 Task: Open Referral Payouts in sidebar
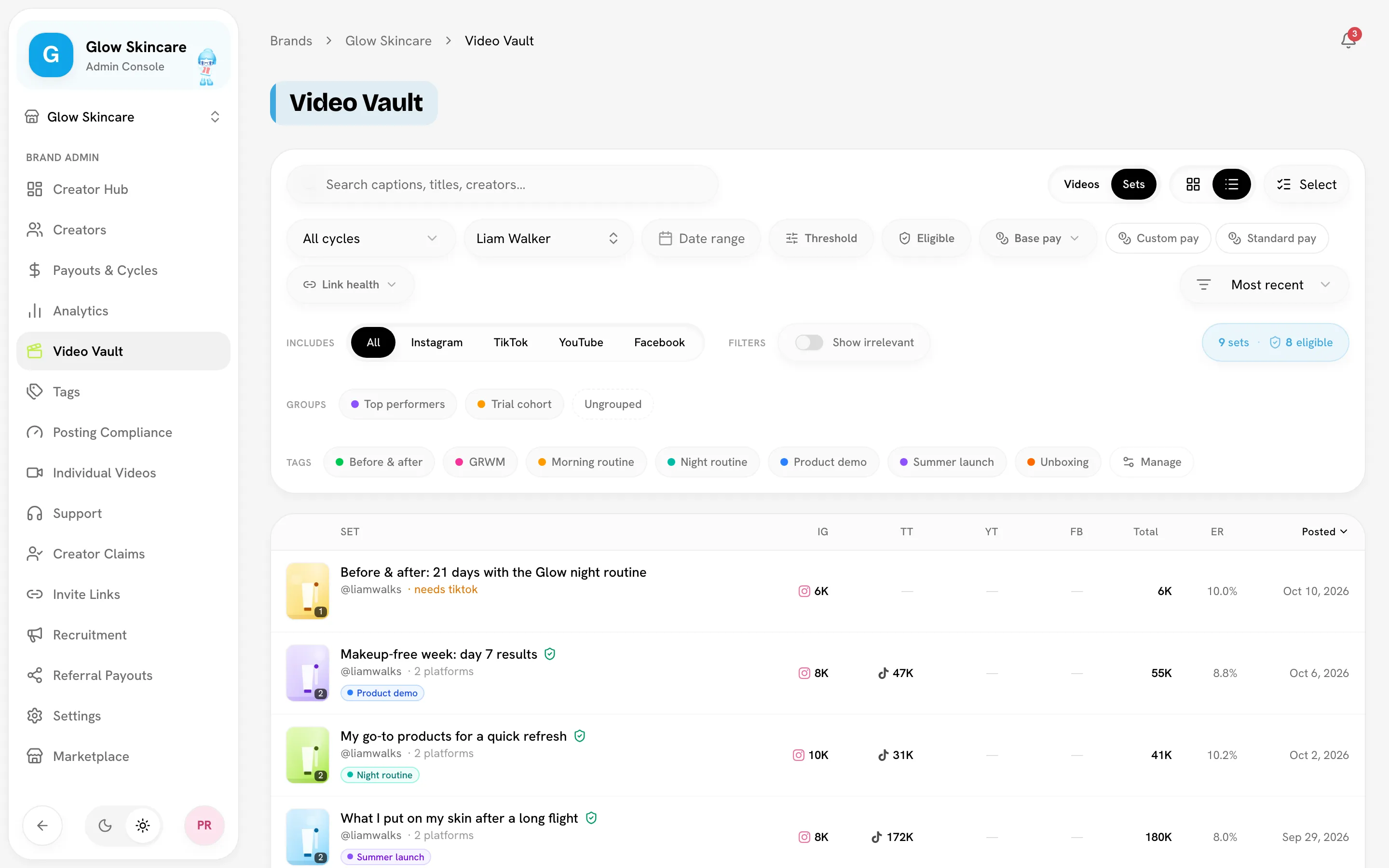[x=123, y=675]
